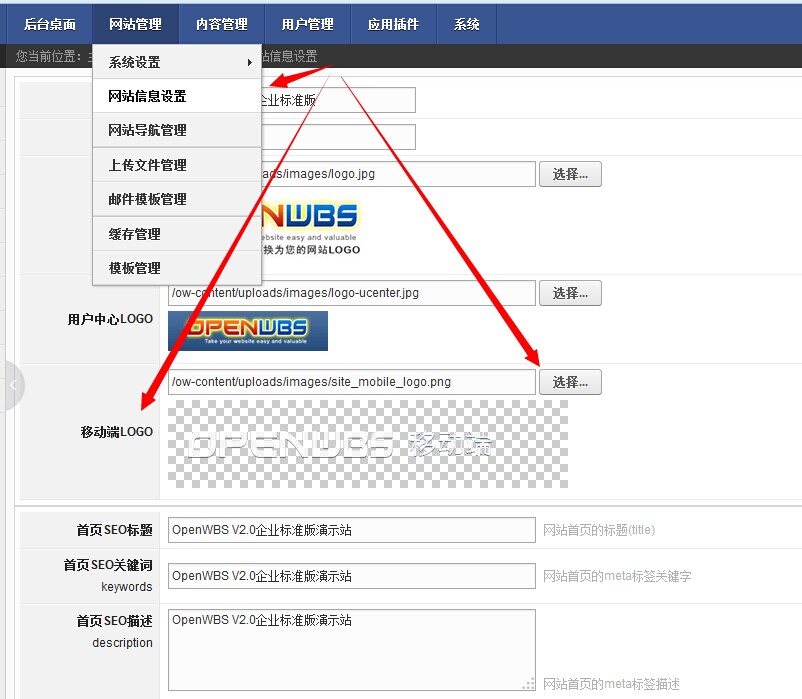Click 选择 button beside logo.jpg path

[x=570, y=173]
